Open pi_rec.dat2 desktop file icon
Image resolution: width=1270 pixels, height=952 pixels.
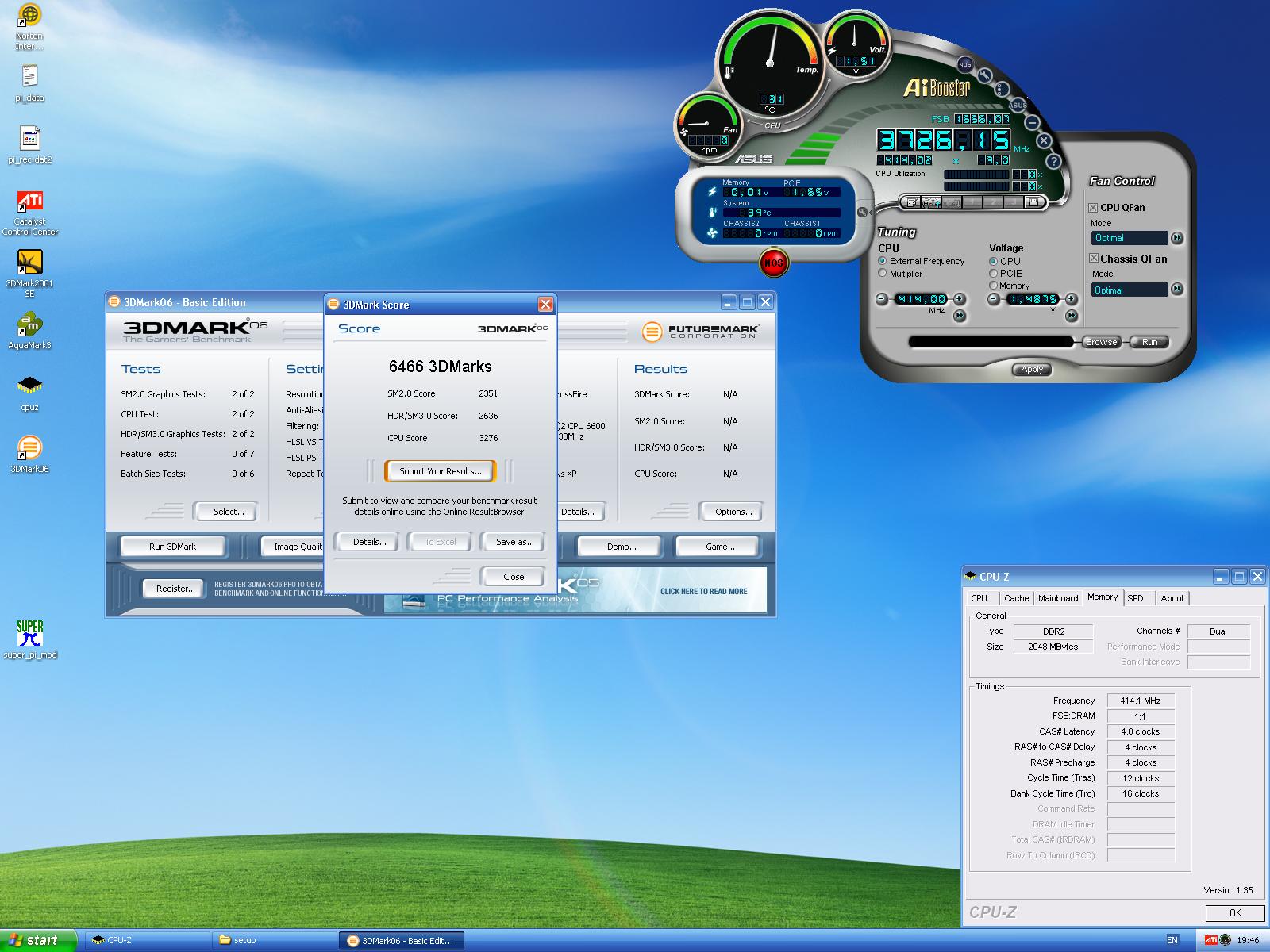point(29,145)
